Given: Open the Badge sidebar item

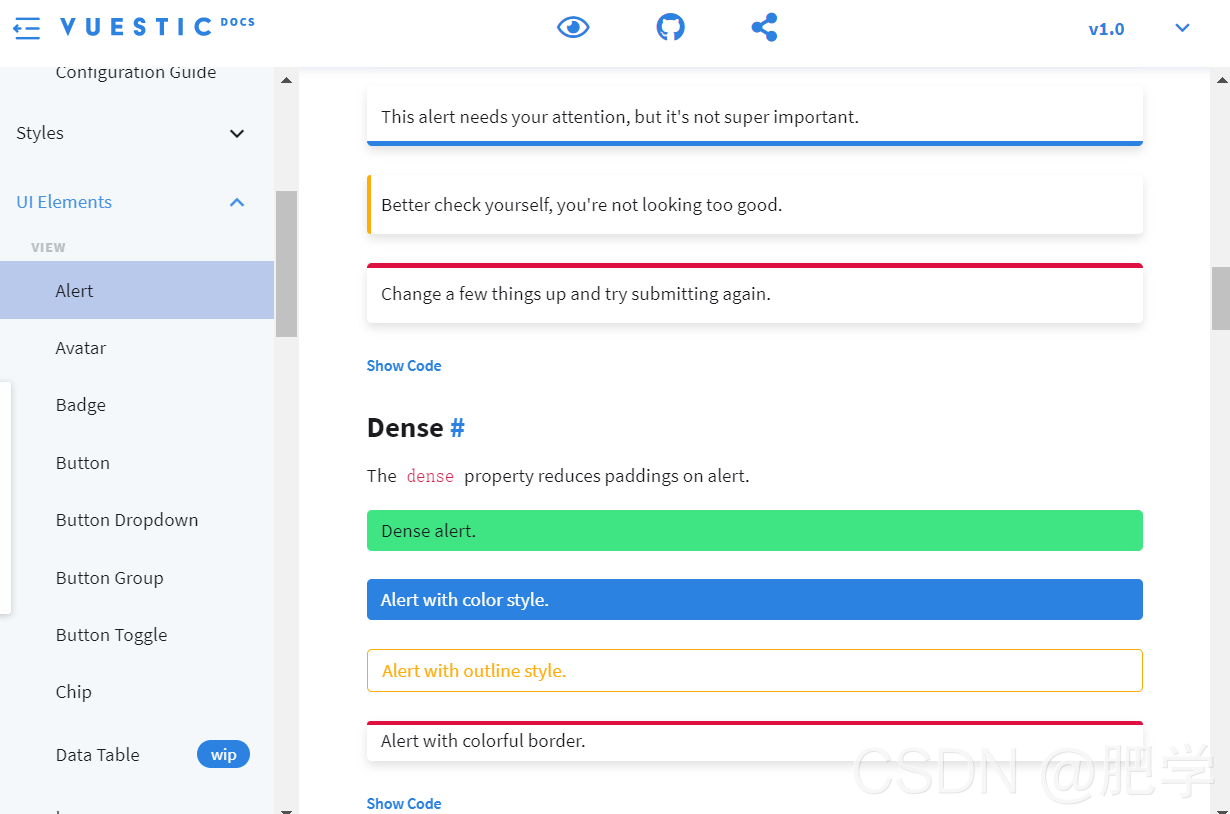Looking at the screenshot, I should 81,405.
